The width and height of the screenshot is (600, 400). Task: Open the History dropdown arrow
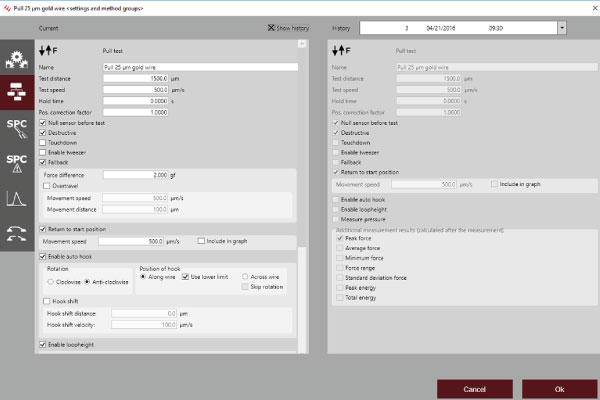click(561, 28)
